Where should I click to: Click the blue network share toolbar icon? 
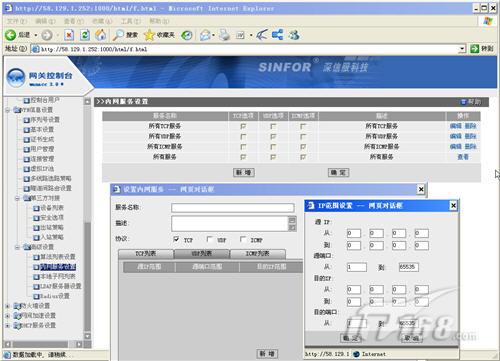click(277, 35)
